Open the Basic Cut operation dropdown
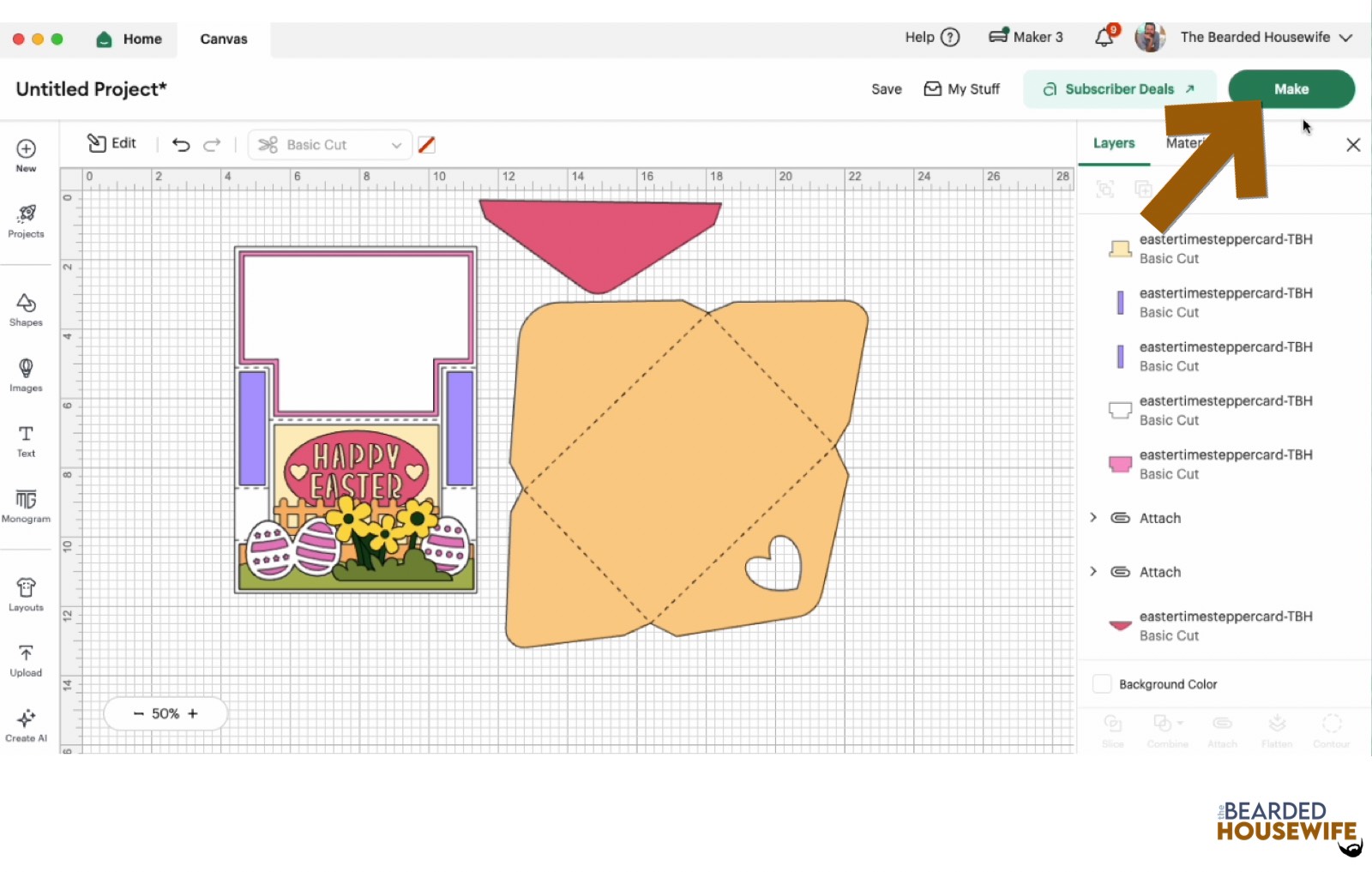 pyautogui.click(x=330, y=145)
